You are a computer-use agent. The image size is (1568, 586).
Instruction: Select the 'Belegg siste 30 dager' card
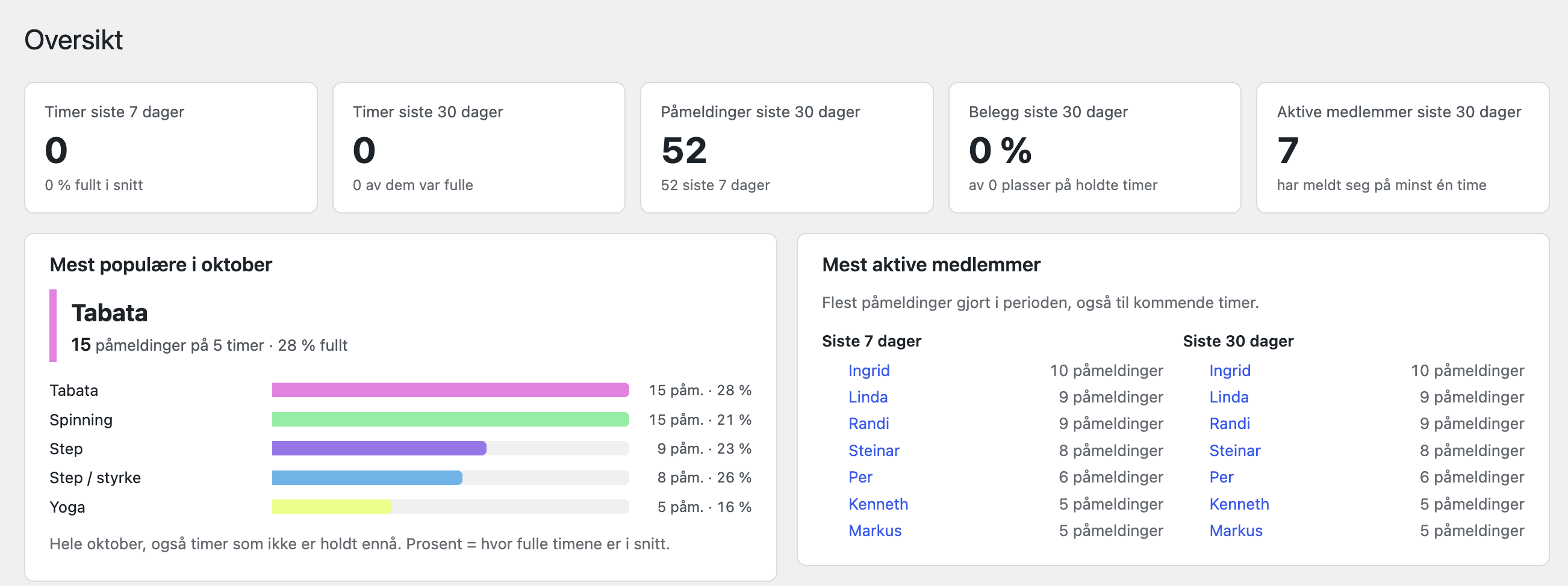[1095, 148]
